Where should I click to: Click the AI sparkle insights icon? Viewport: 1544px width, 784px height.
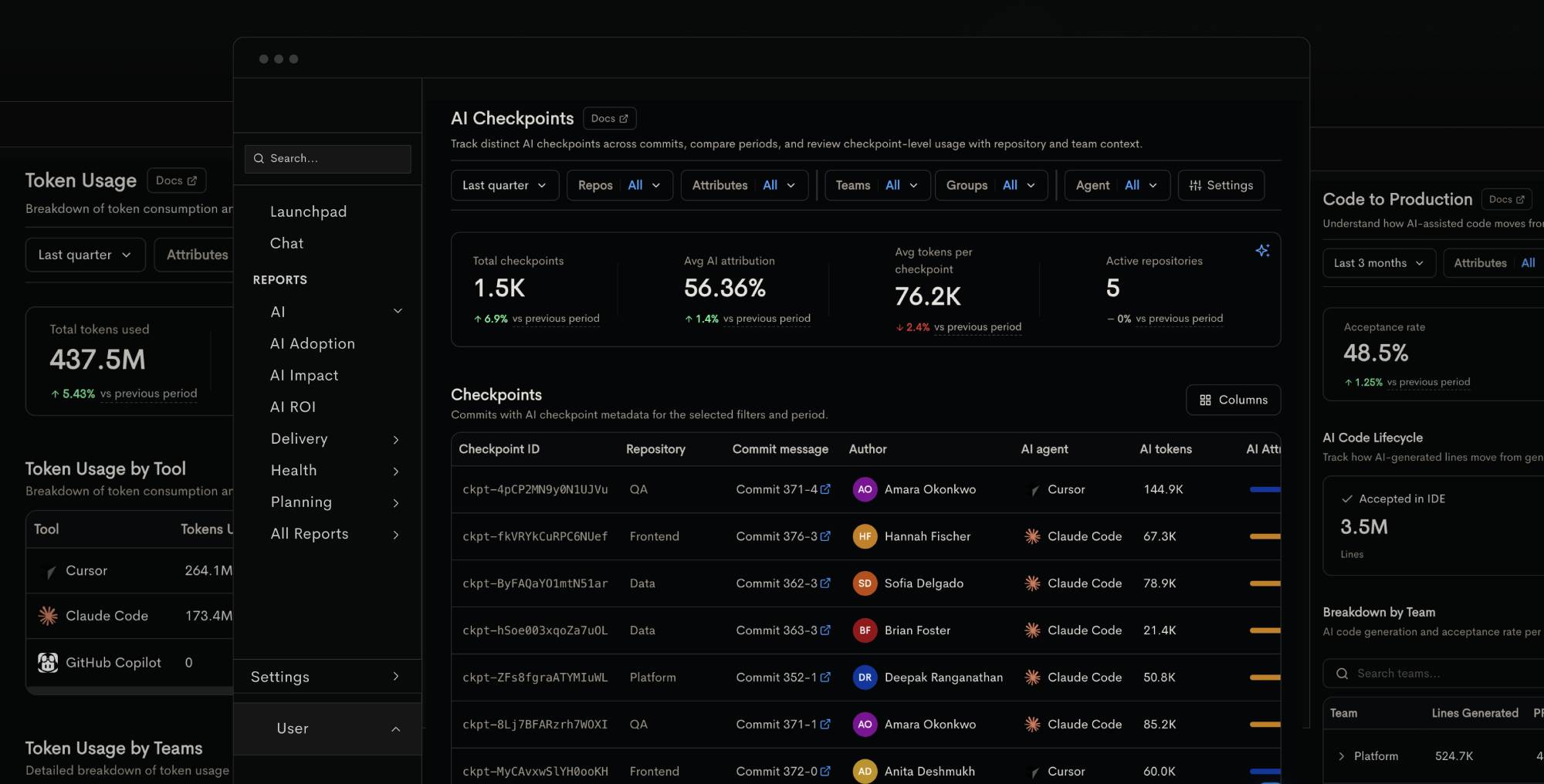coord(1262,251)
